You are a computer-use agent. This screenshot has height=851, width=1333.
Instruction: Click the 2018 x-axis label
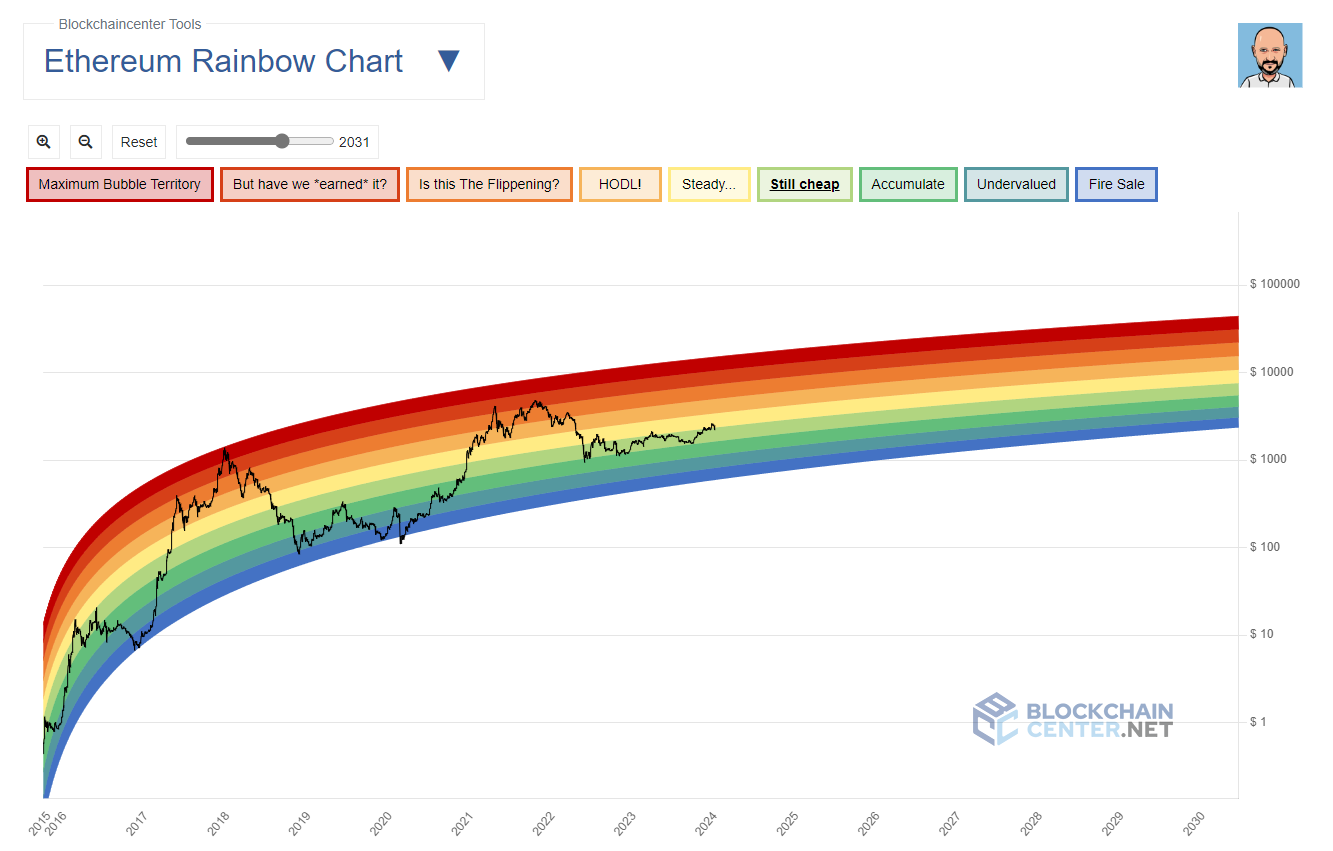pyautogui.click(x=218, y=823)
